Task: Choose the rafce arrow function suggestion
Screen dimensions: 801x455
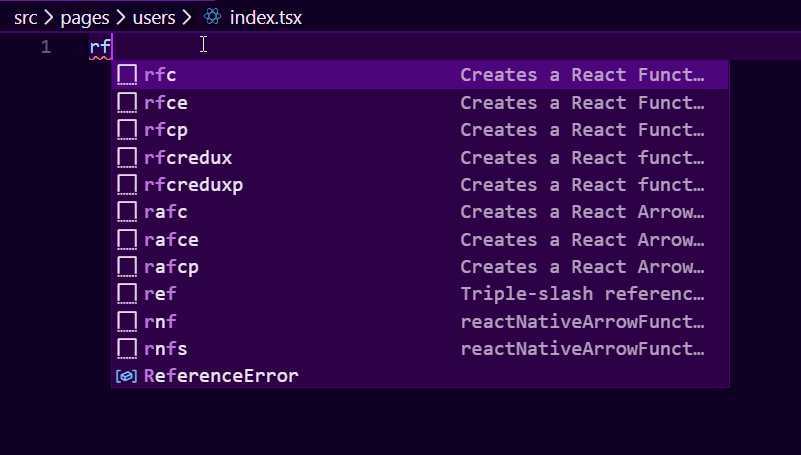Action: click(x=171, y=240)
